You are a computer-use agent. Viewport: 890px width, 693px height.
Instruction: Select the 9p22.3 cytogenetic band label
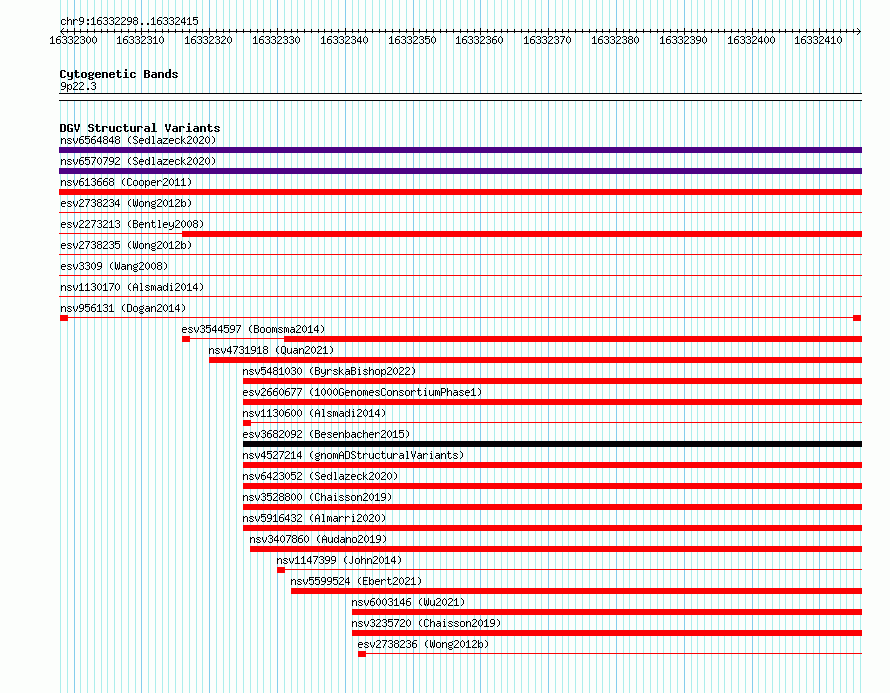(78, 86)
